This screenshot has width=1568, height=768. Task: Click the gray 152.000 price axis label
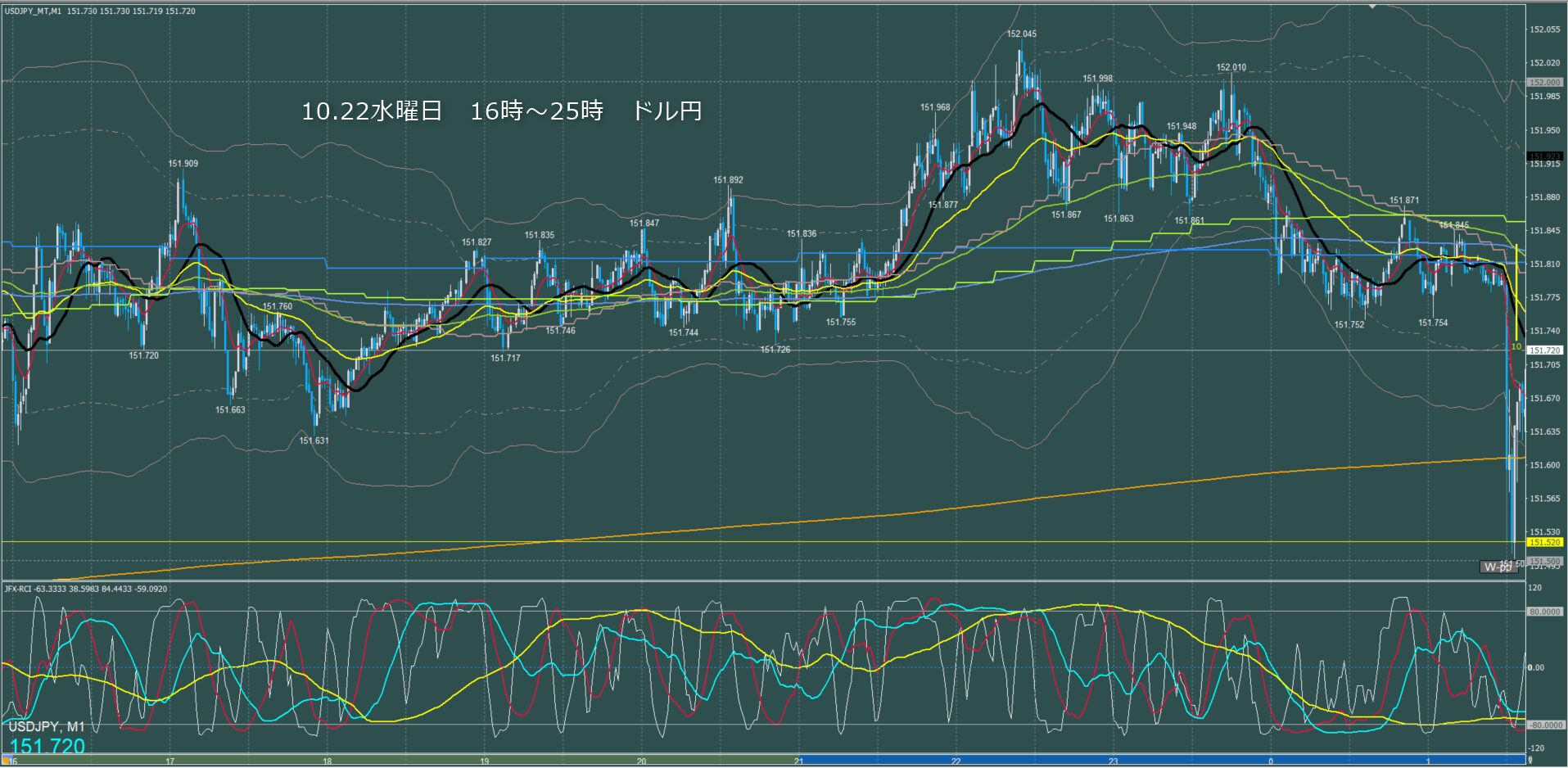tap(1544, 83)
